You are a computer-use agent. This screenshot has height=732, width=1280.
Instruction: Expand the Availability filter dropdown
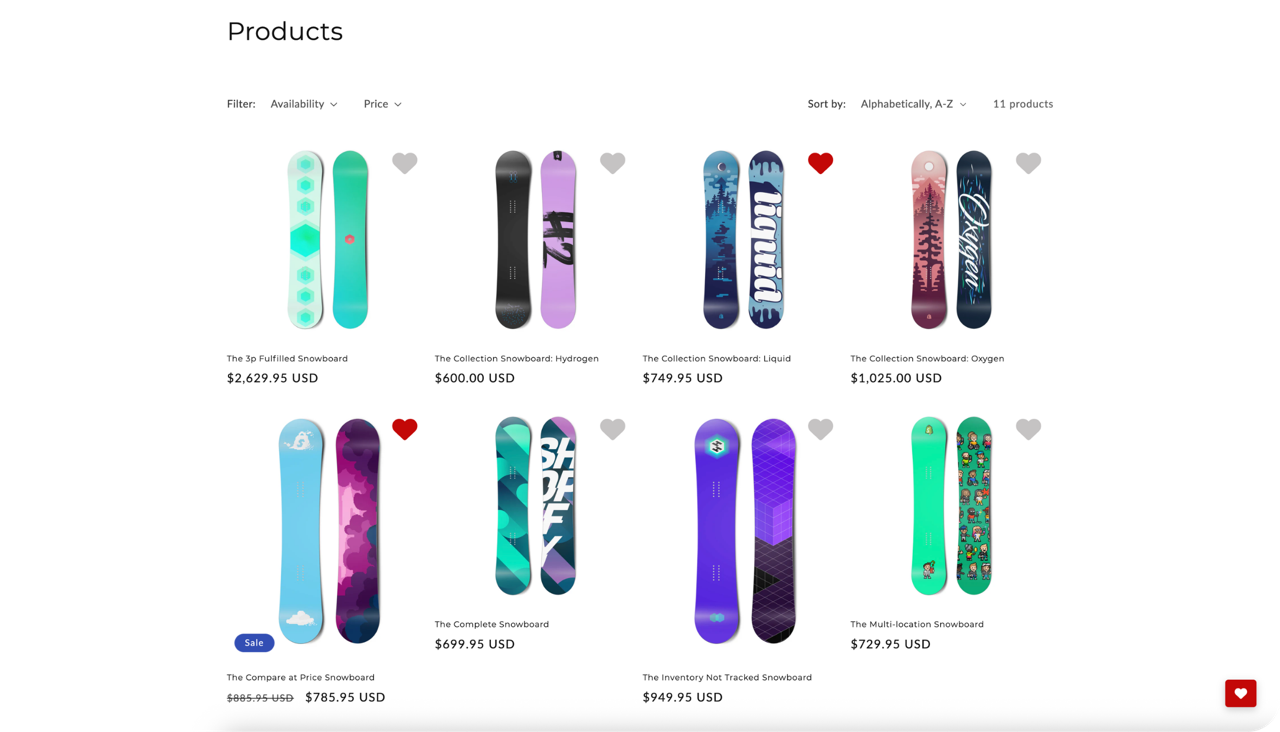point(304,104)
